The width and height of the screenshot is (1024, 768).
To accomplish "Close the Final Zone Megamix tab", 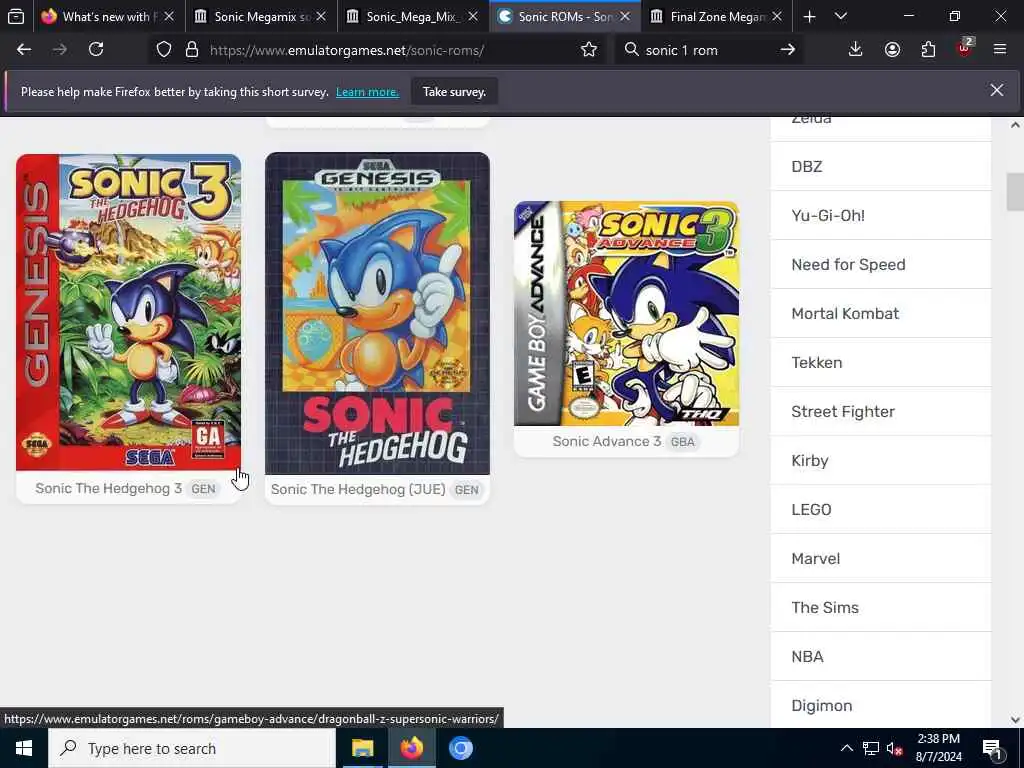I will [x=776, y=16].
